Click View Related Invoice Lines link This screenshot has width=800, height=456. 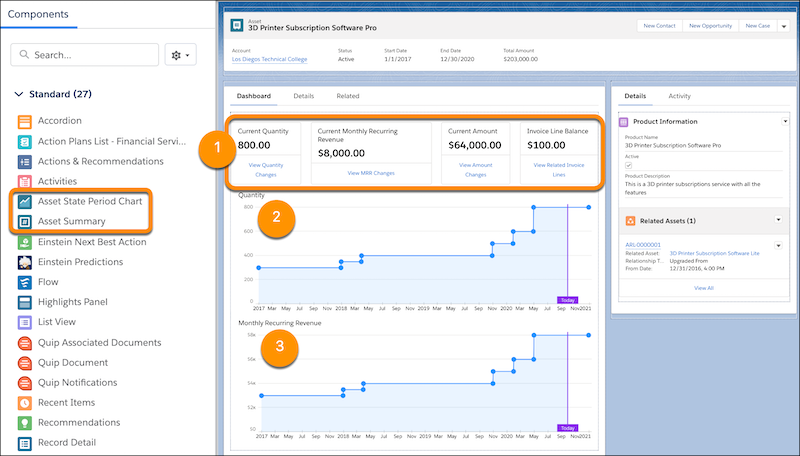click(x=559, y=170)
